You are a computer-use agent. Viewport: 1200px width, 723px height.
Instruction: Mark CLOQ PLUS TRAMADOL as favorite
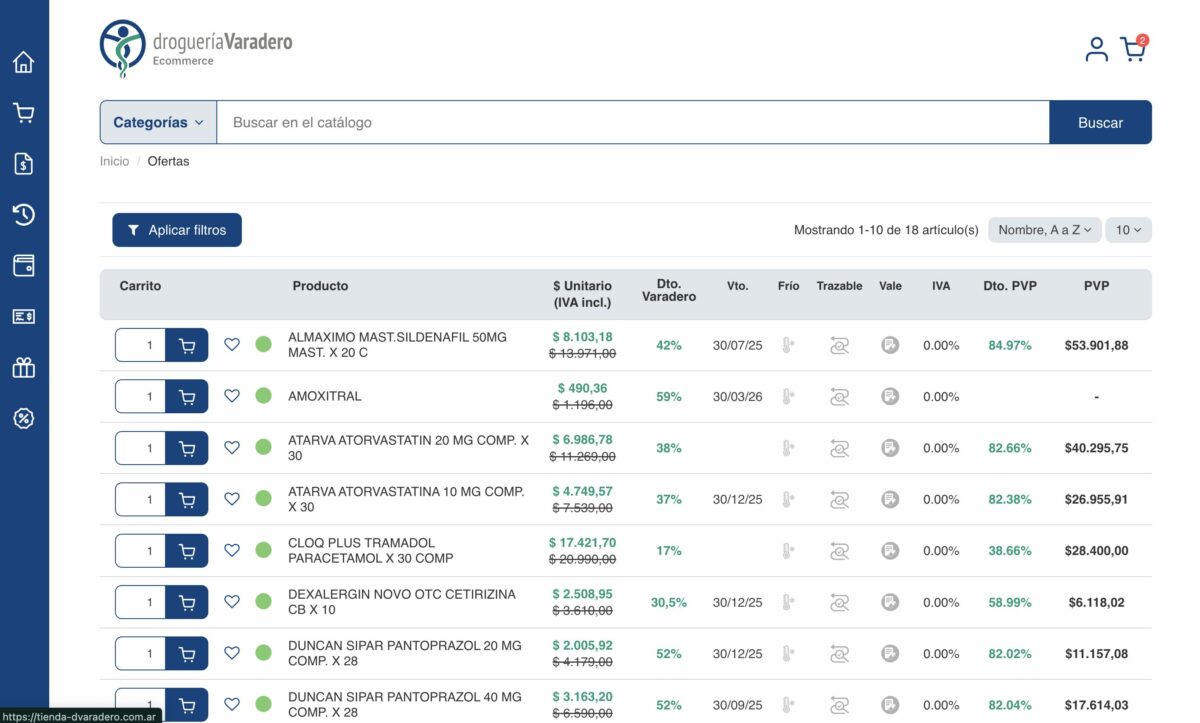coord(232,550)
